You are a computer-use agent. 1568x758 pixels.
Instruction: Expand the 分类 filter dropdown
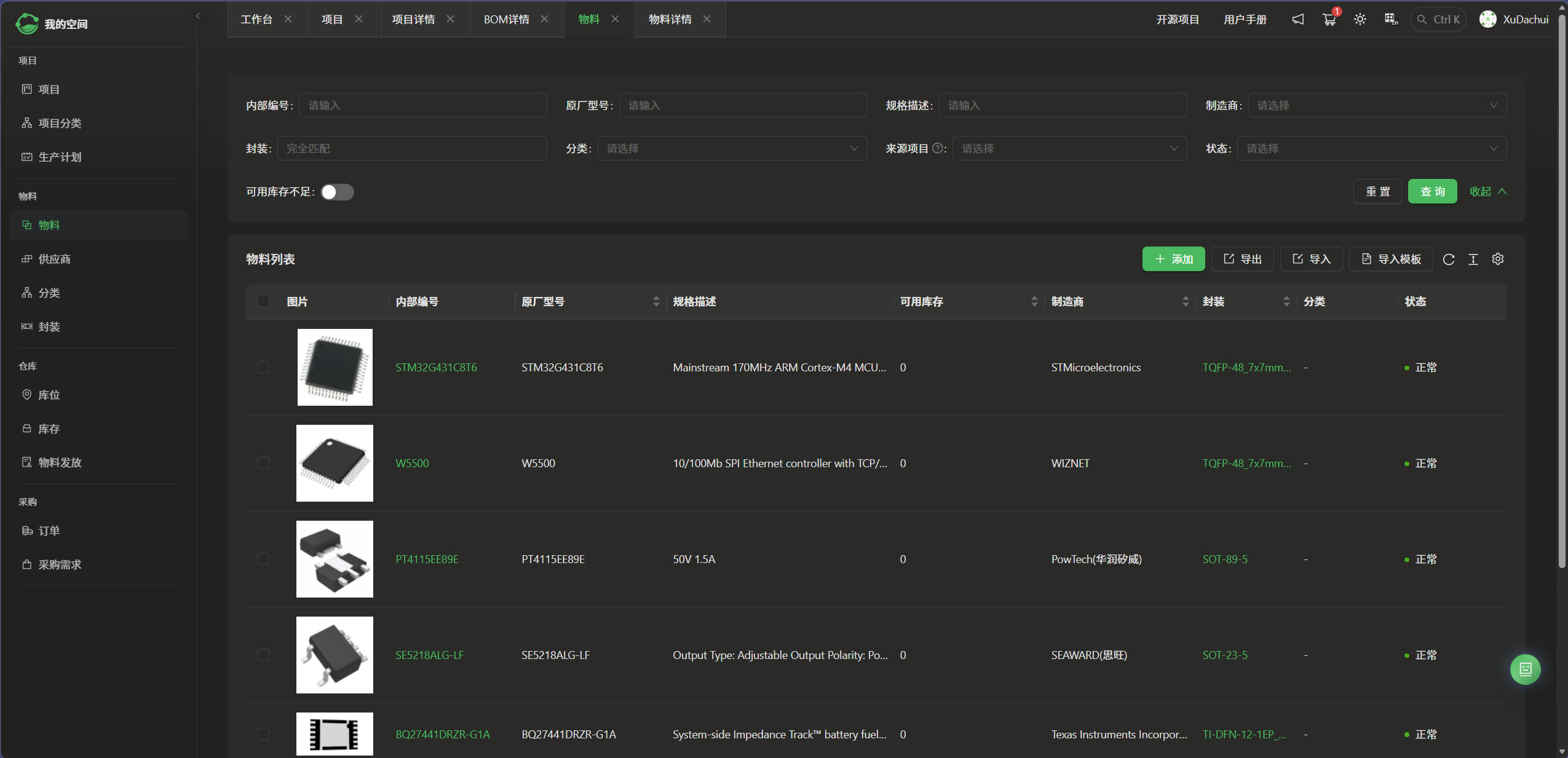tap(732, 148)
